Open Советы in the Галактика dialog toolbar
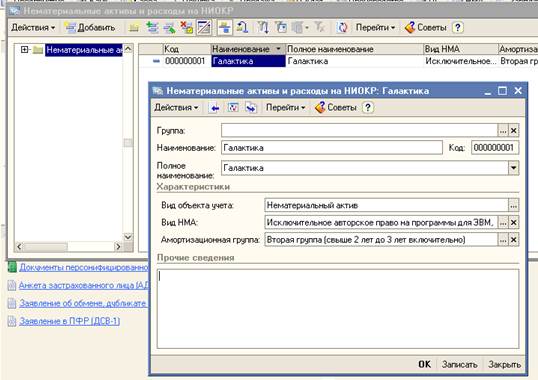The height and width of the screenshot is (380, 538). [336, 108]
